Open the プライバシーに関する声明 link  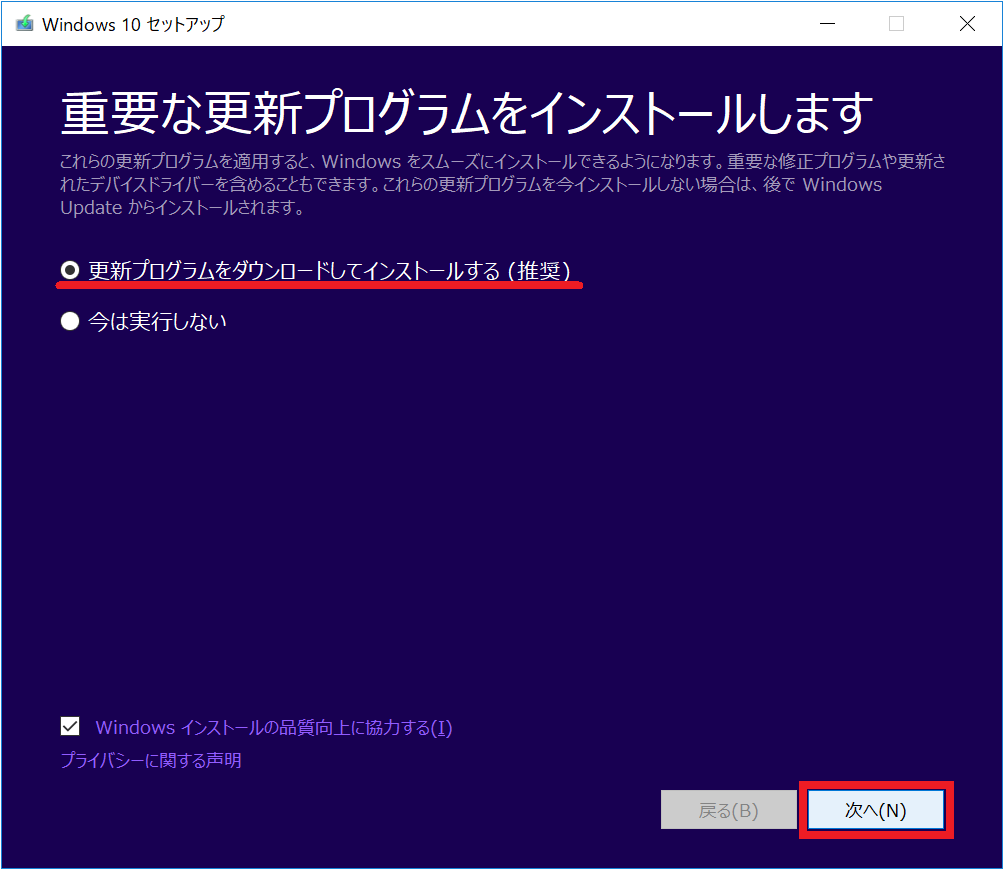(151, 761)
